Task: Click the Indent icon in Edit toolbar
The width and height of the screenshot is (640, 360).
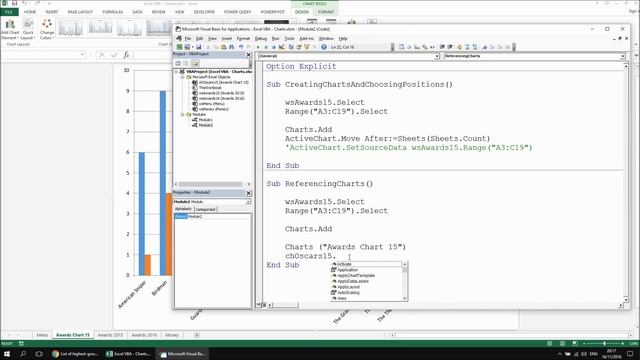Action: pos(442,47)
